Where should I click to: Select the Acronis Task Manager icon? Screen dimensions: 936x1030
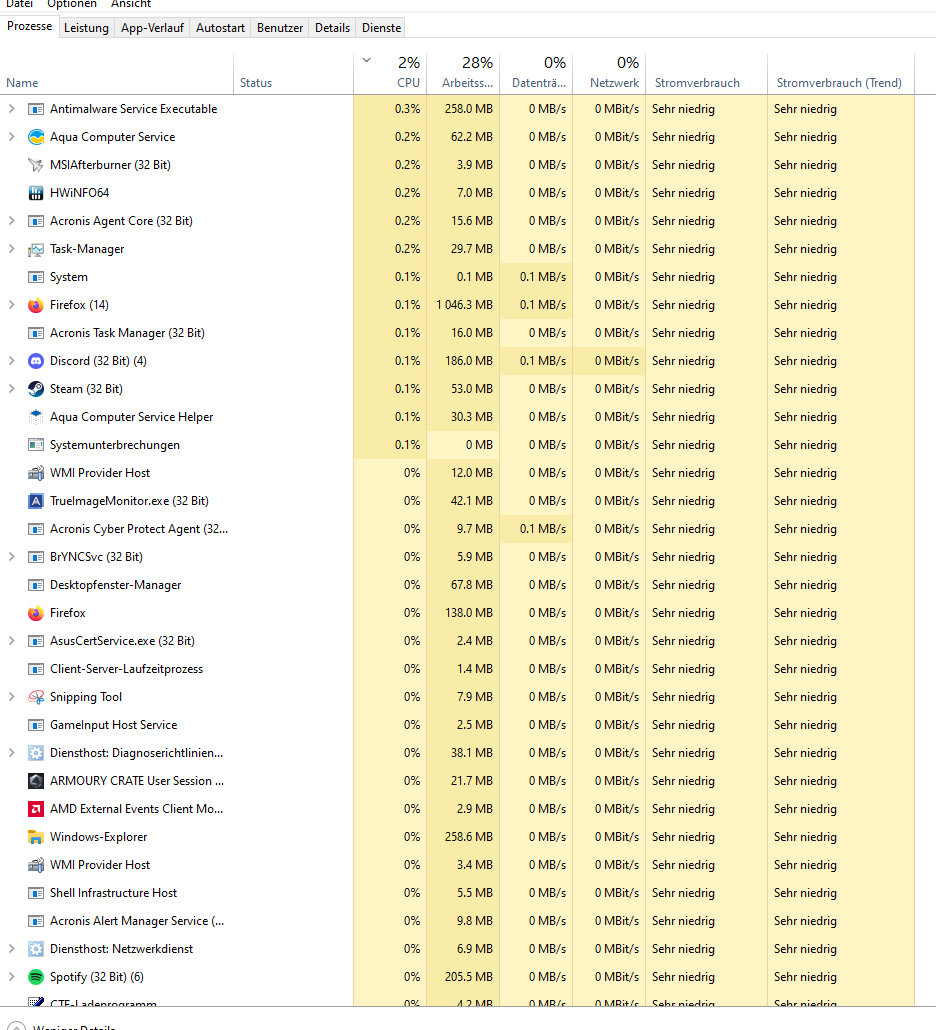click(36, 333)
